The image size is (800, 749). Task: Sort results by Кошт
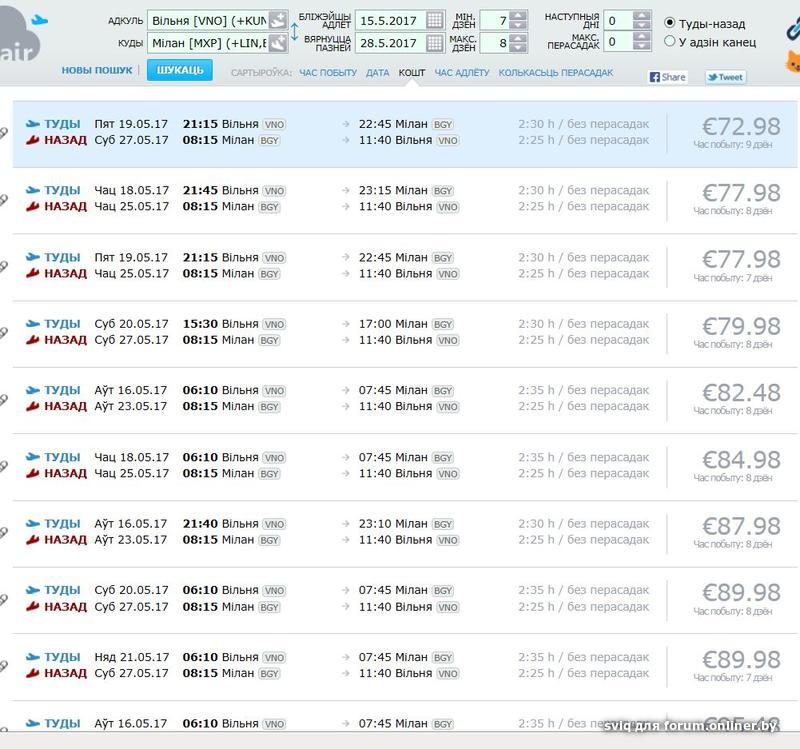(412, 73)
